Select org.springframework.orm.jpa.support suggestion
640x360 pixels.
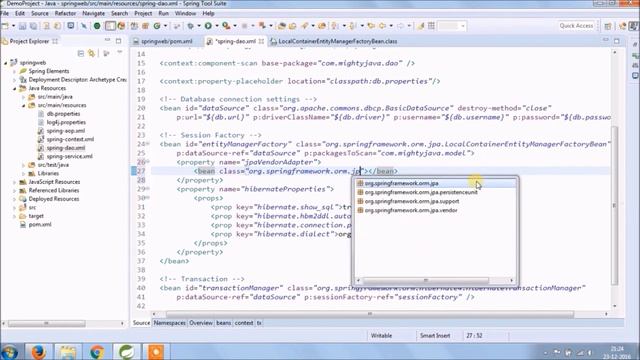(x=412, y=201)
